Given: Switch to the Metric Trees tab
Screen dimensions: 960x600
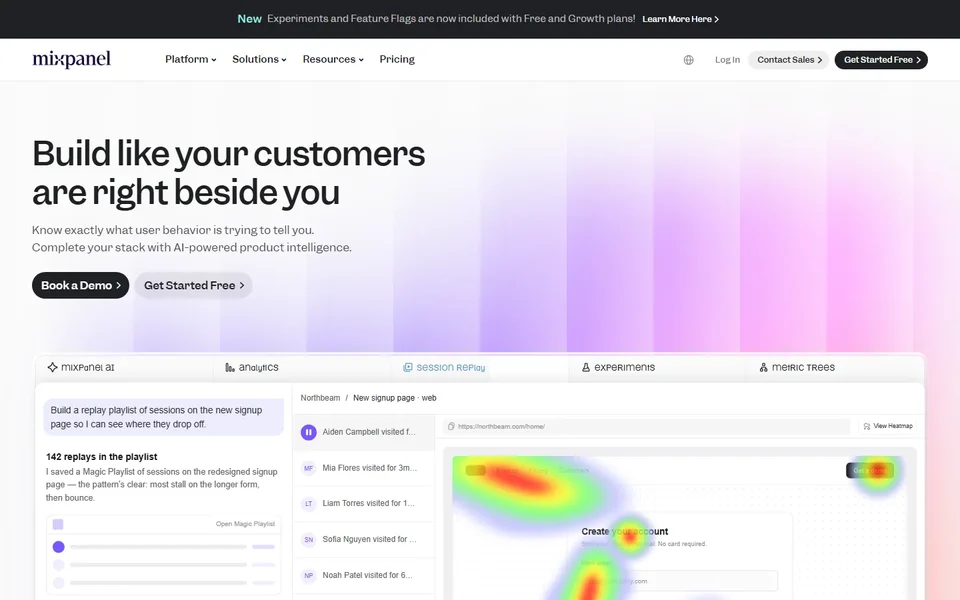Looking at the screenshot, I should coord(834,367).
